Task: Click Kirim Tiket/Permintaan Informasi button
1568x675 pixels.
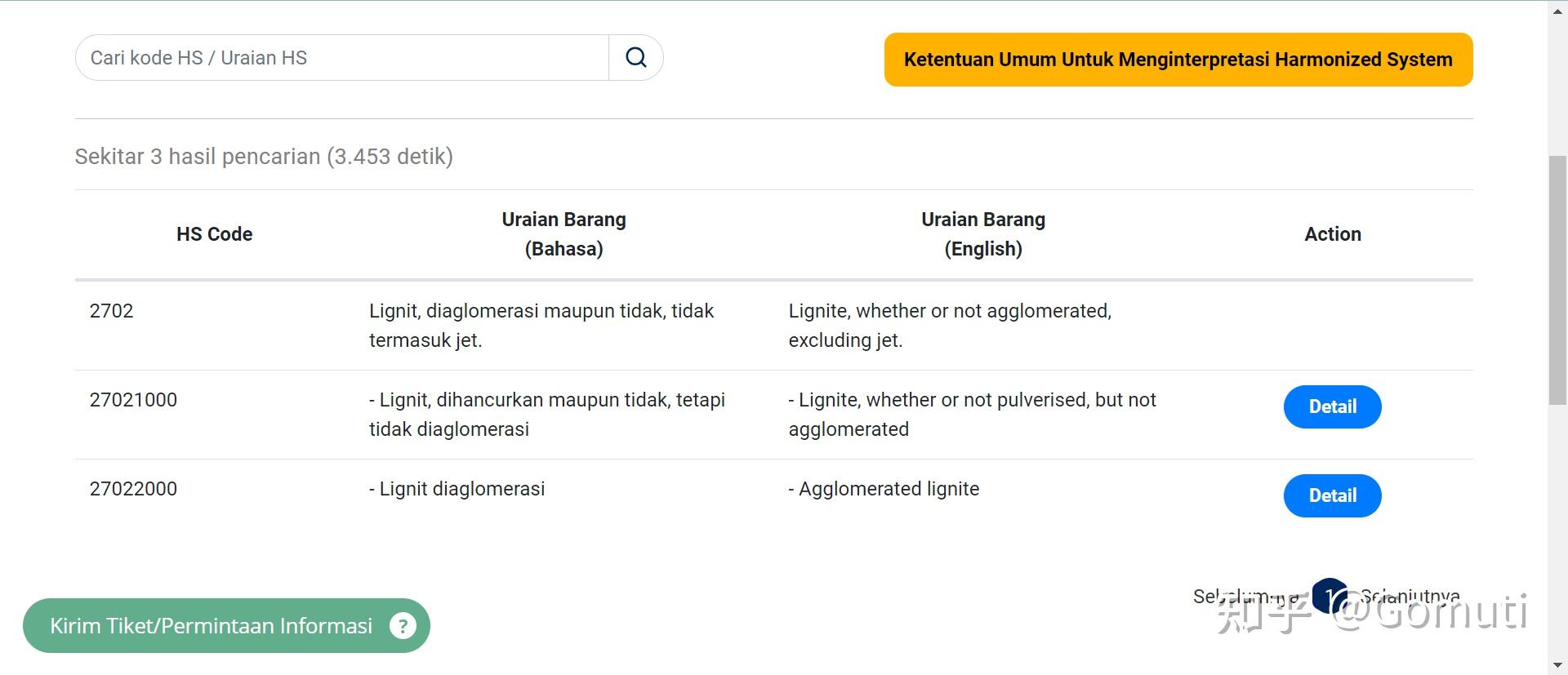Action: (x=211, y=626)
